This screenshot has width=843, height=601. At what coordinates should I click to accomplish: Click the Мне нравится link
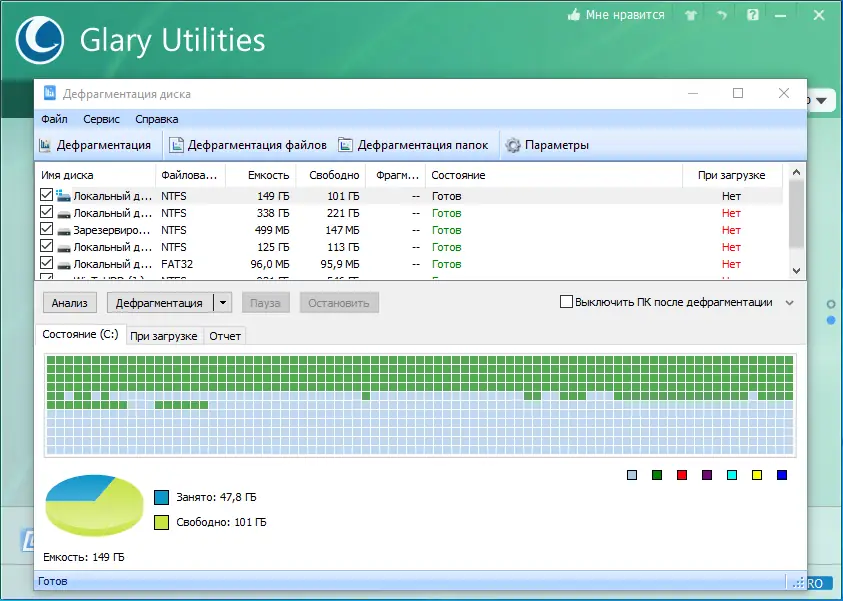625,15
